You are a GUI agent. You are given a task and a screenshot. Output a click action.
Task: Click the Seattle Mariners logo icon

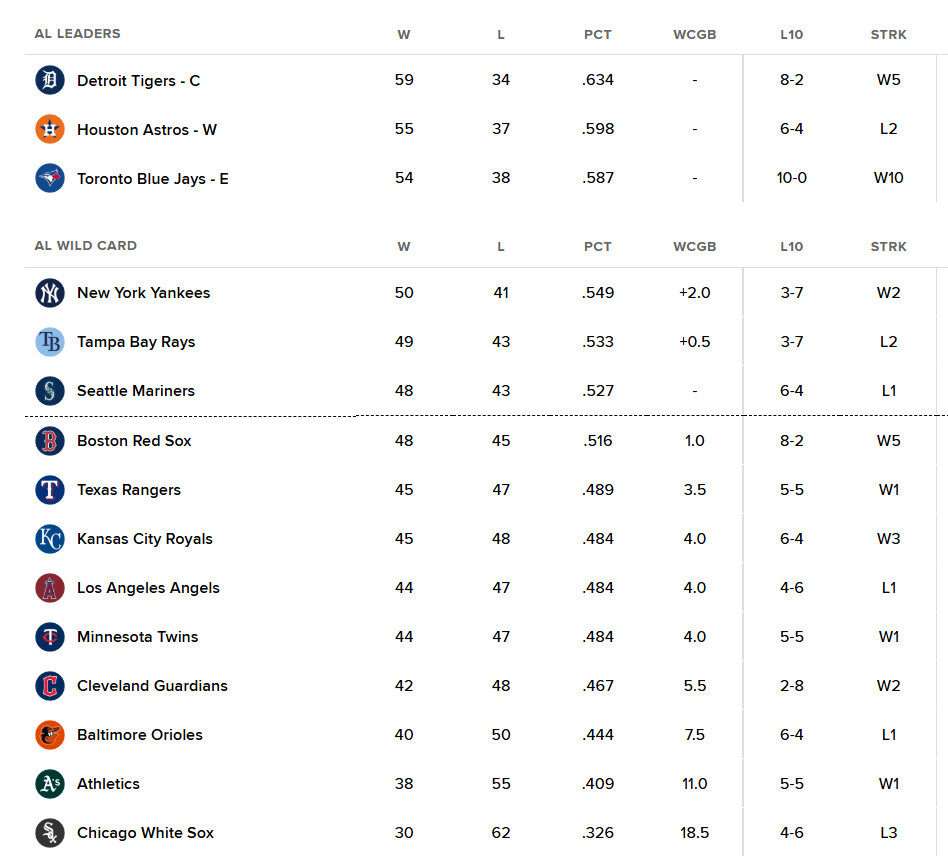50,390
